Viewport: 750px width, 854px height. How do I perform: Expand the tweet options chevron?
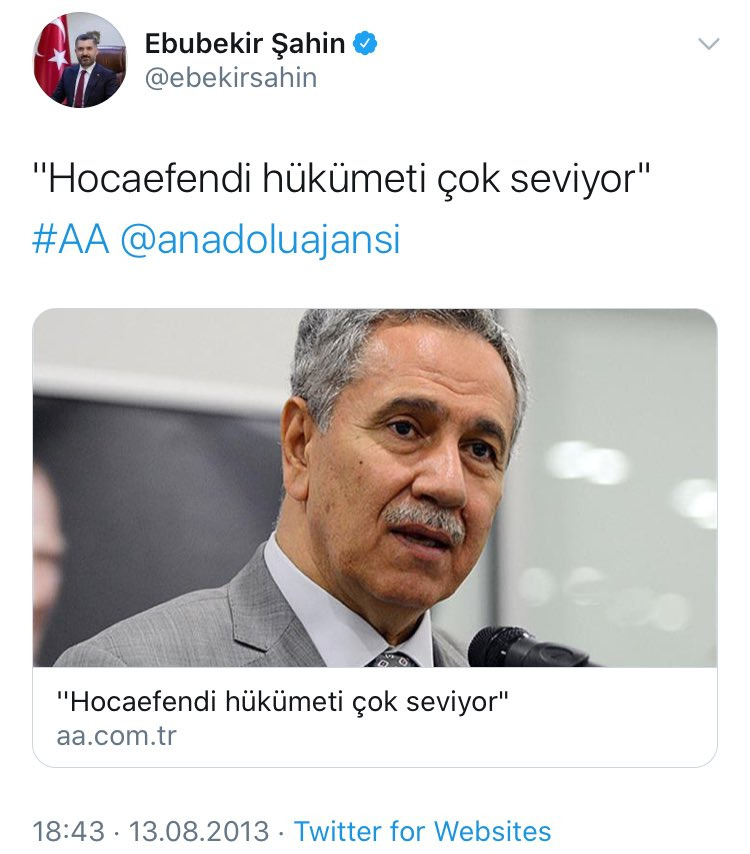[709, 44]
